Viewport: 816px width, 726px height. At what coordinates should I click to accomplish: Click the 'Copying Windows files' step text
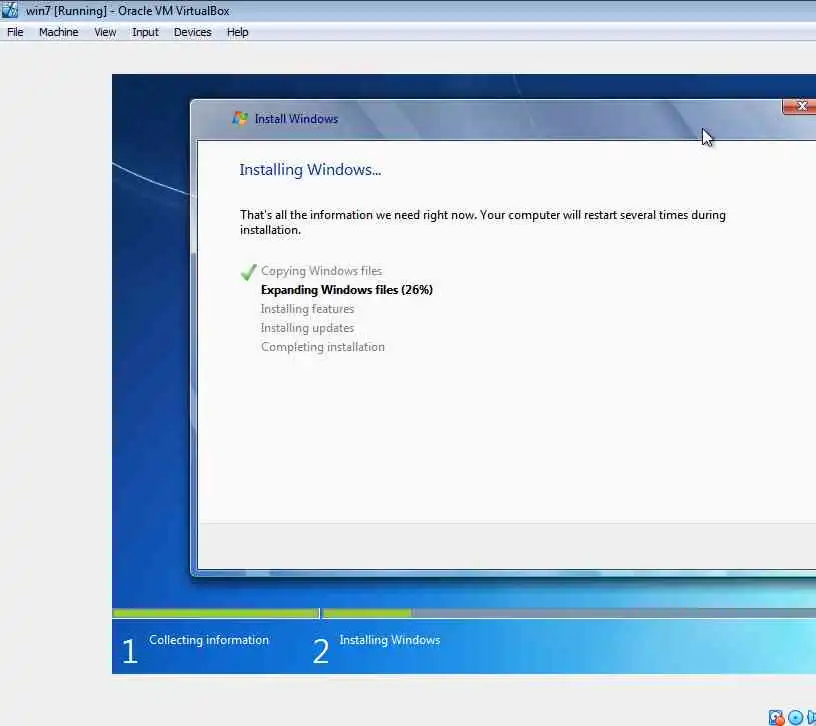(321, 271)
